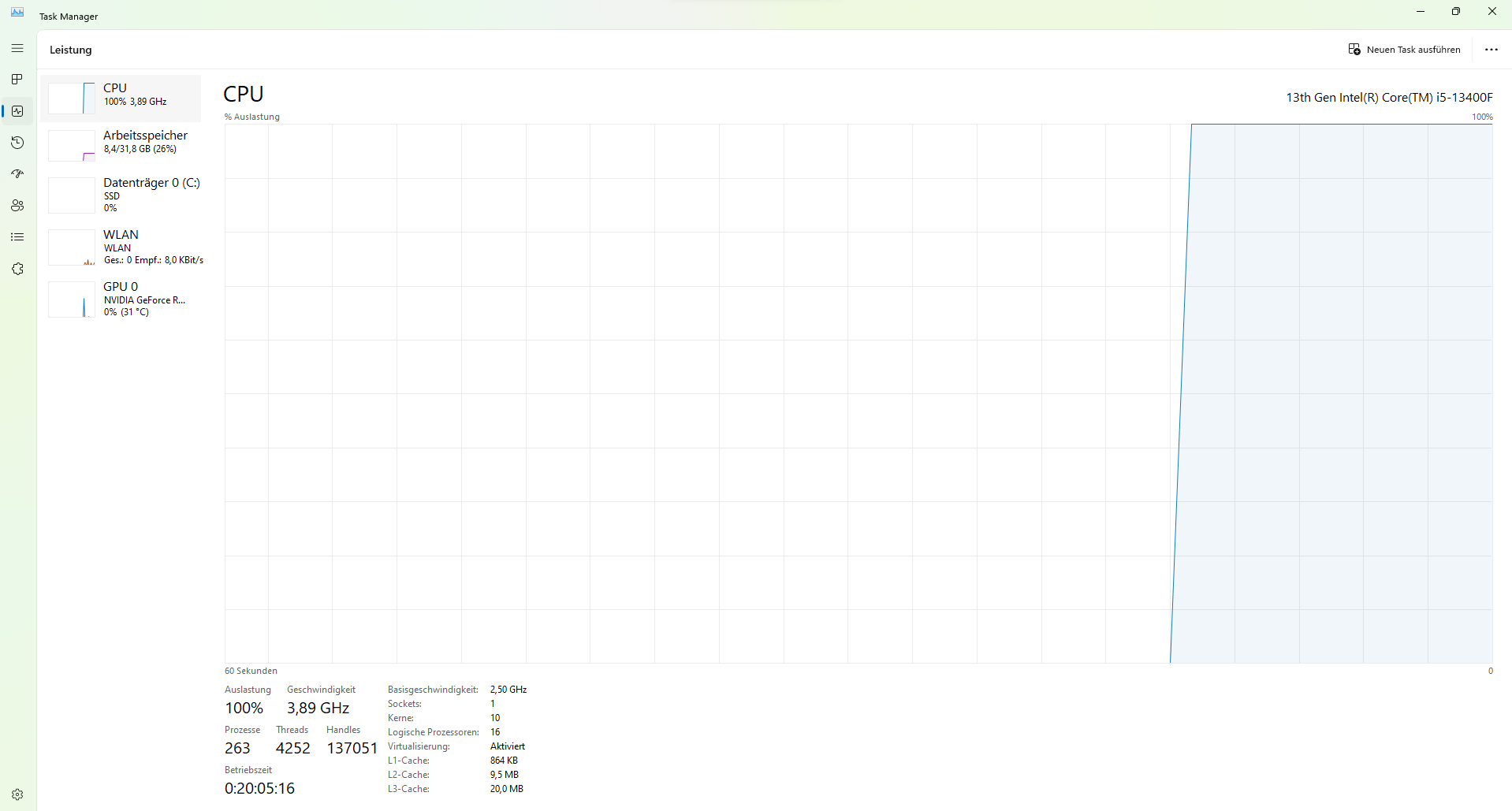Open the Services page icon
The height and width of the screenshot is (811, 1512).
(17, 269)
